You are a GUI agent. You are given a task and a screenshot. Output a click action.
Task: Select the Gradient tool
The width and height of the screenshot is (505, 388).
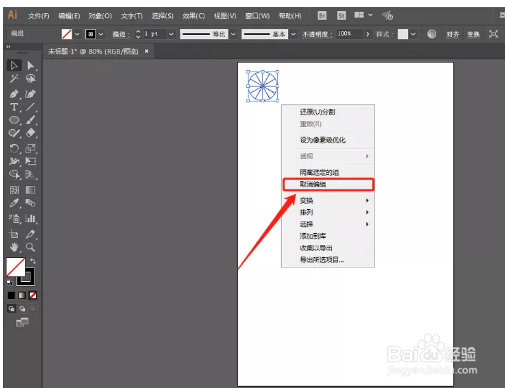coord(30,190)
